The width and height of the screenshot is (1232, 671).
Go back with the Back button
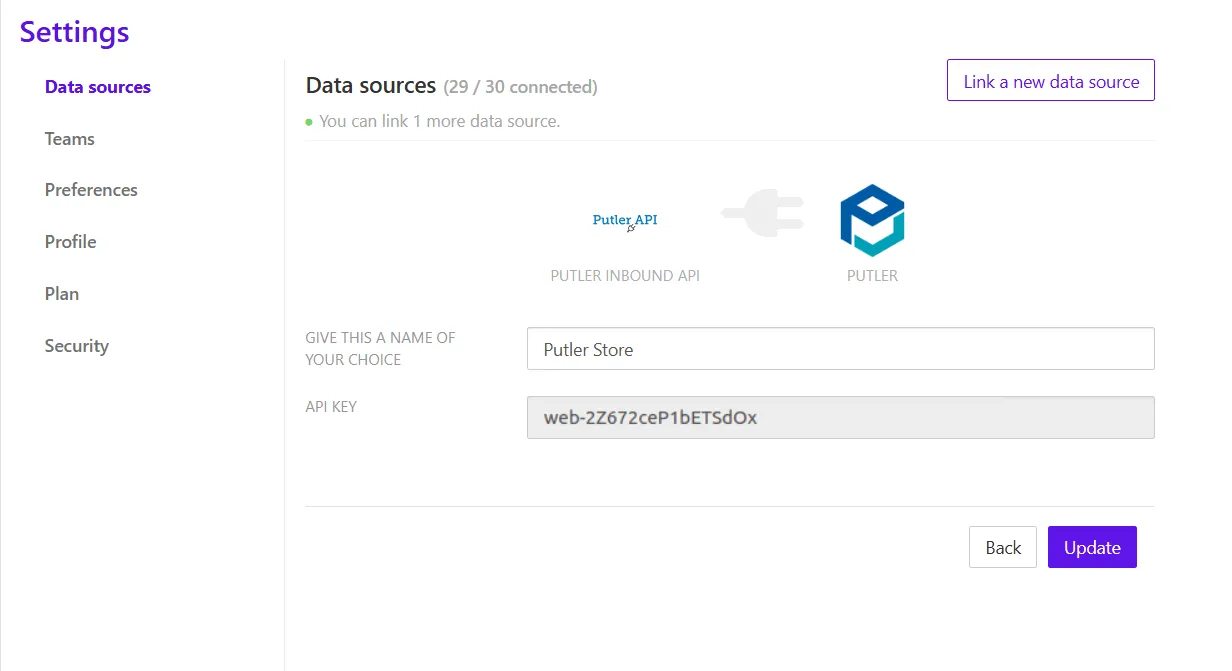(x=1003, y=547)
